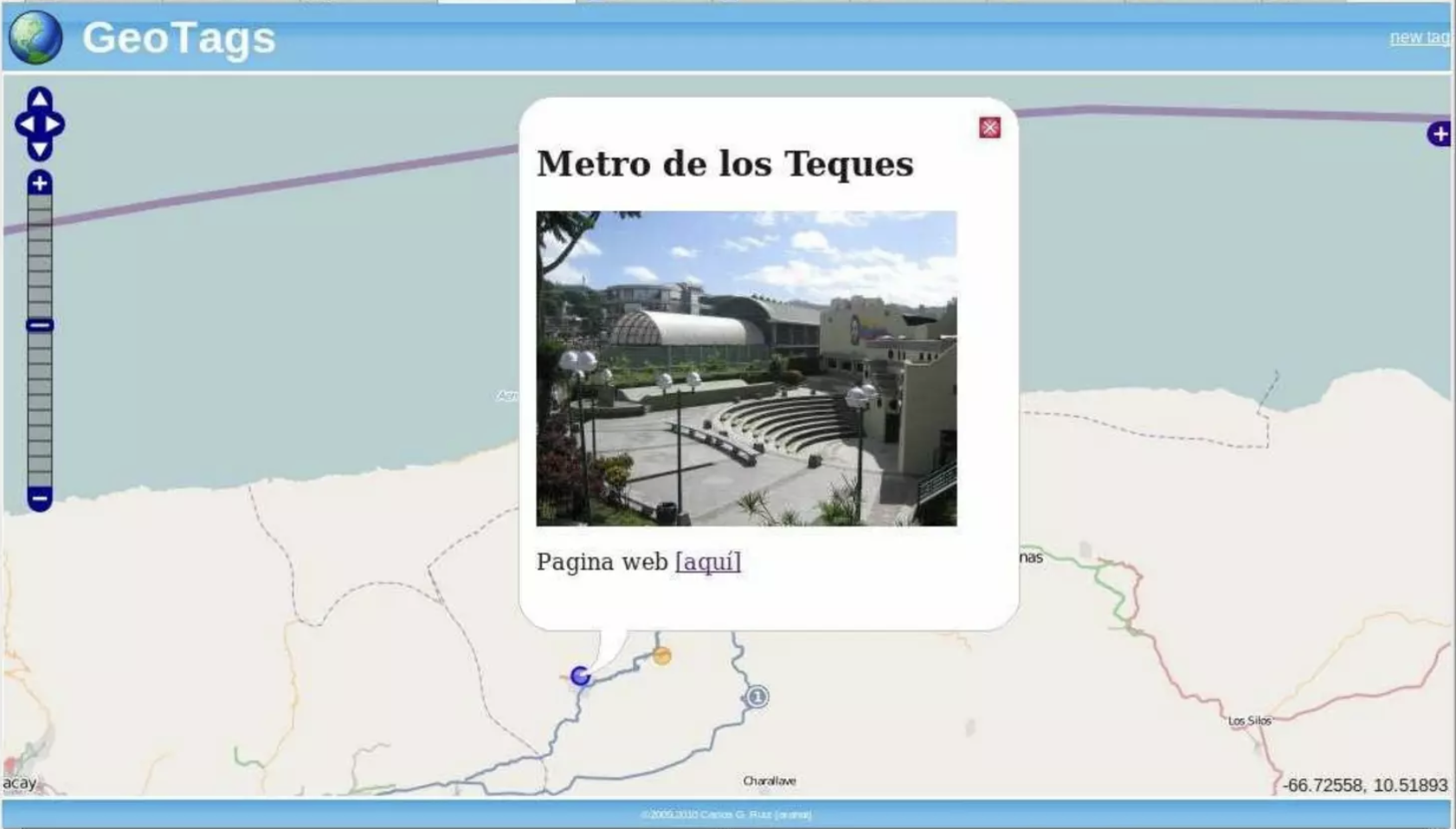Pan the map left with the arrow

click(x=26, y=125)
